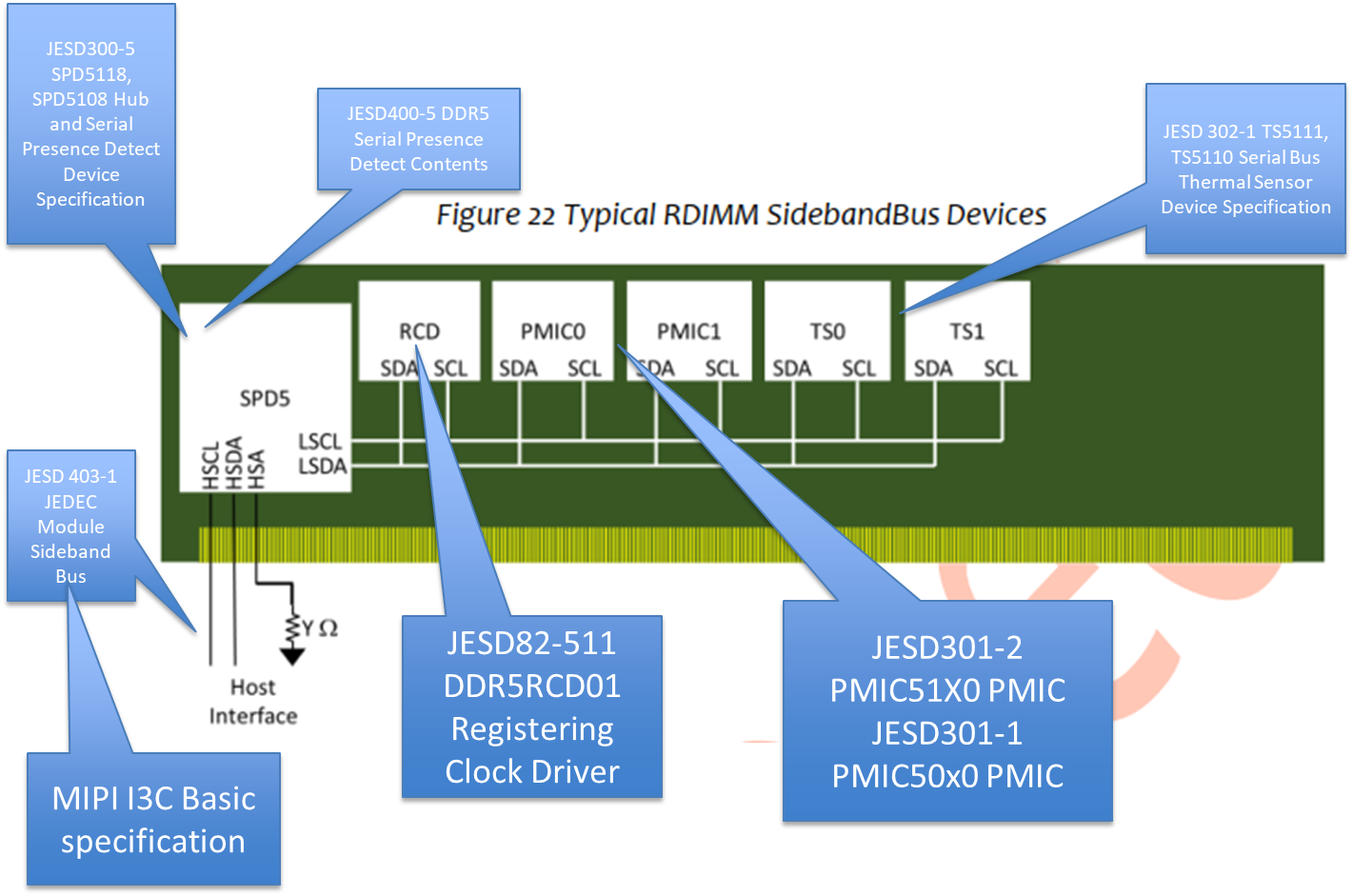The width and height of the screenshot is (1353, 896).
Task: Collapse the JESD 403-1 Module Sideband callout
Action: 70,526
